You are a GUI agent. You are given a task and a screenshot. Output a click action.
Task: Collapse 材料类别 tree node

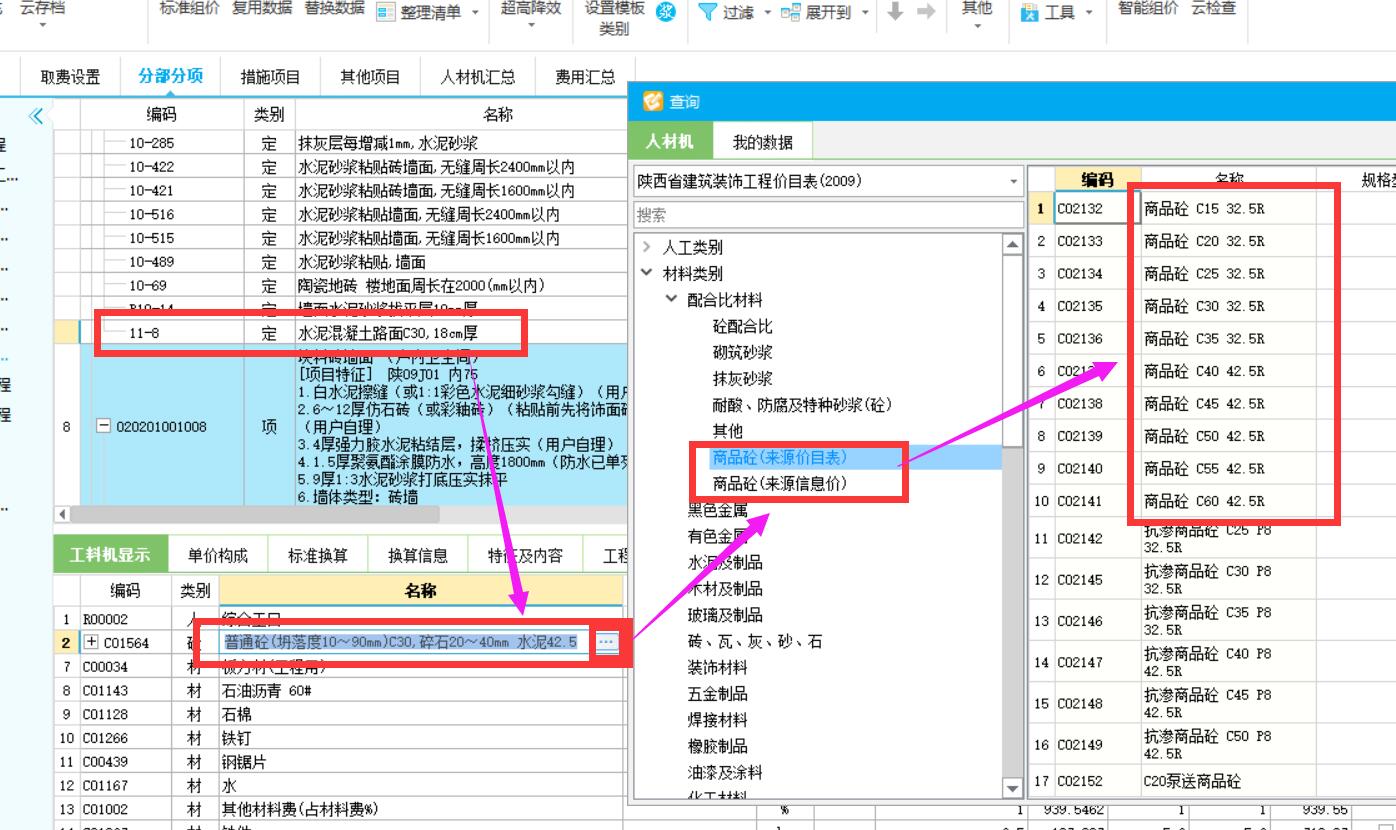pos(647,273)
